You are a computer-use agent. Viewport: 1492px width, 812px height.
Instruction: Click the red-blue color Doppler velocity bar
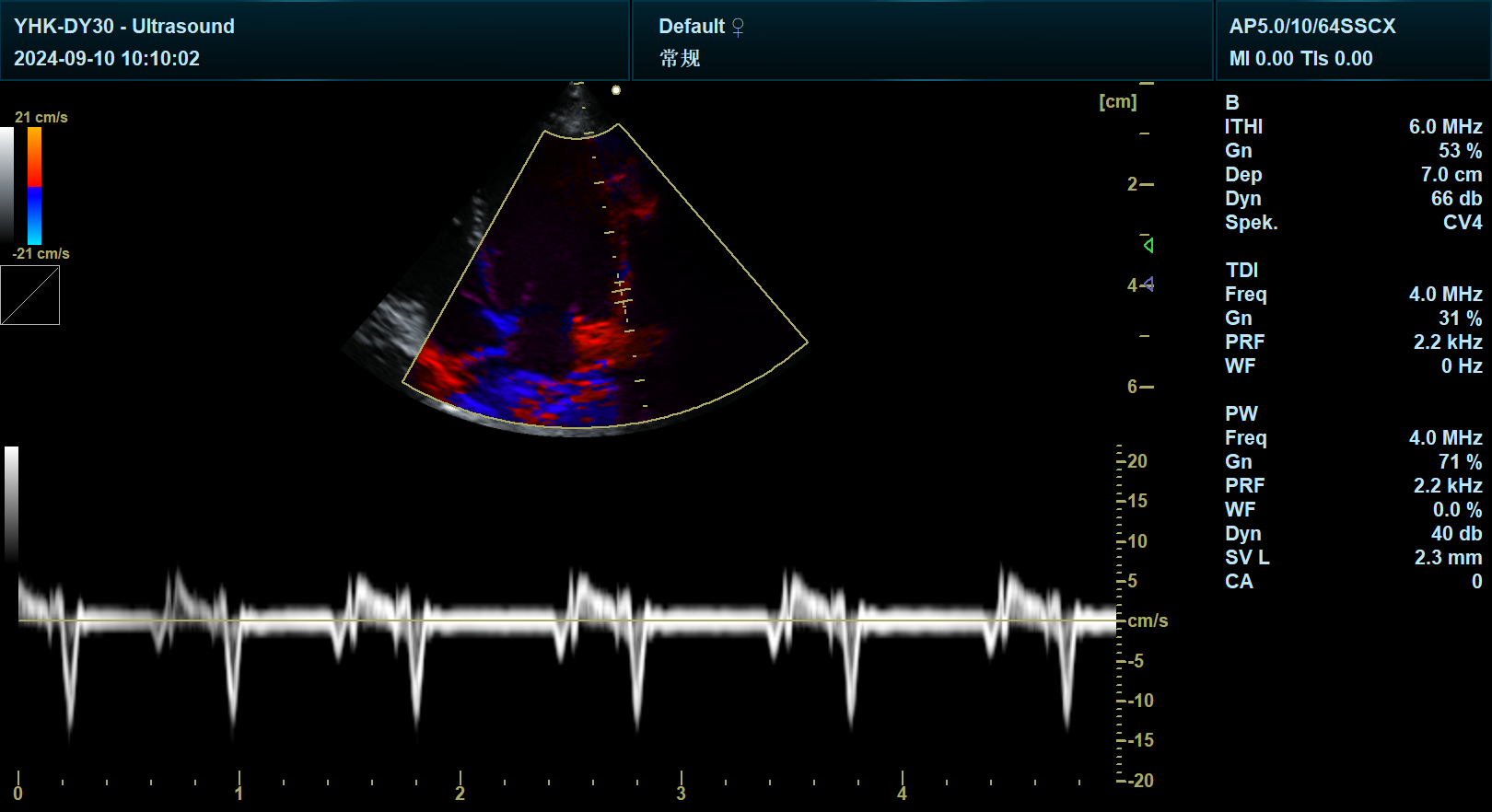[x=34, y=185]
